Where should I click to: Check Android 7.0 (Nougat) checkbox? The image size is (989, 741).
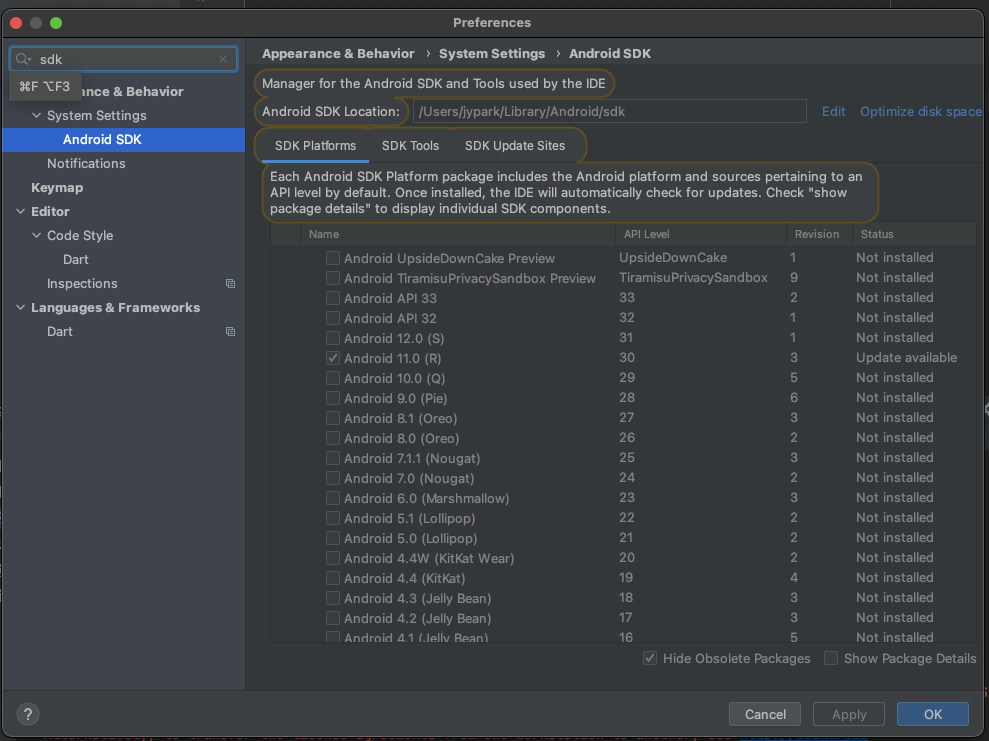click(x=333, y=478)
